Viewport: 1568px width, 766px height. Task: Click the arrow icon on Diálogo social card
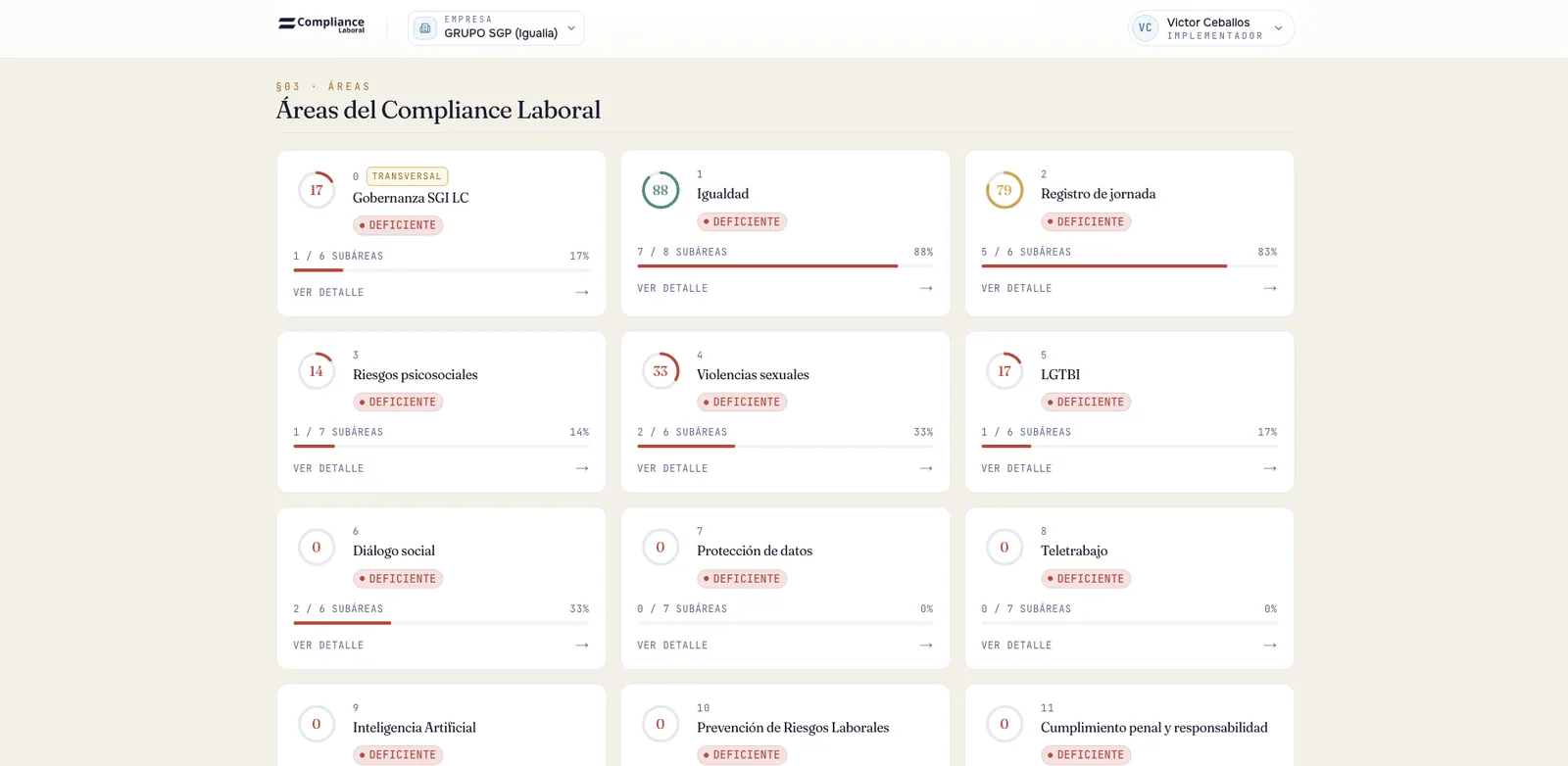tap(582, 646)
